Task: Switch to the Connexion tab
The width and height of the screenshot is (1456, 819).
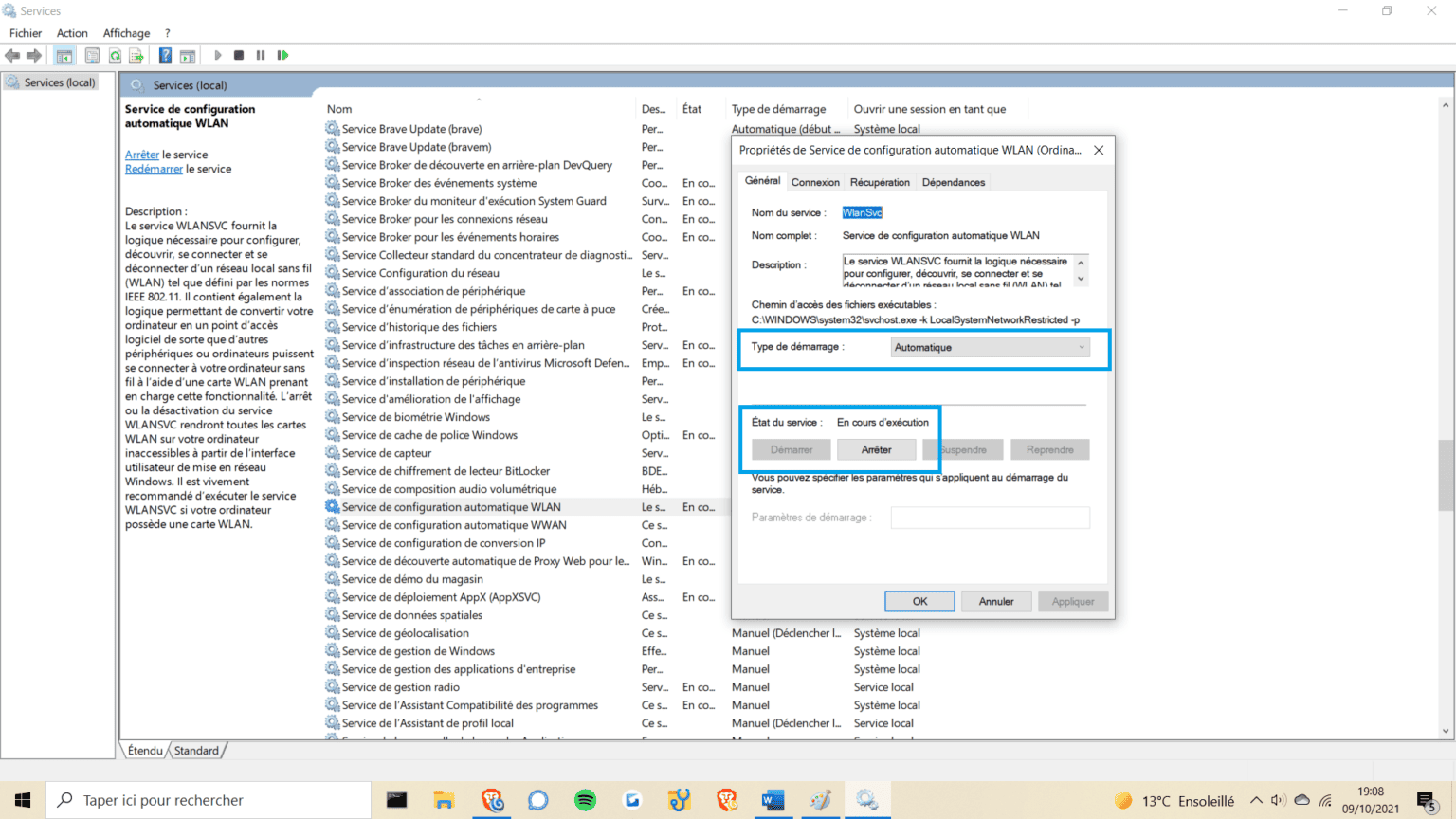Action: point(815,182)
